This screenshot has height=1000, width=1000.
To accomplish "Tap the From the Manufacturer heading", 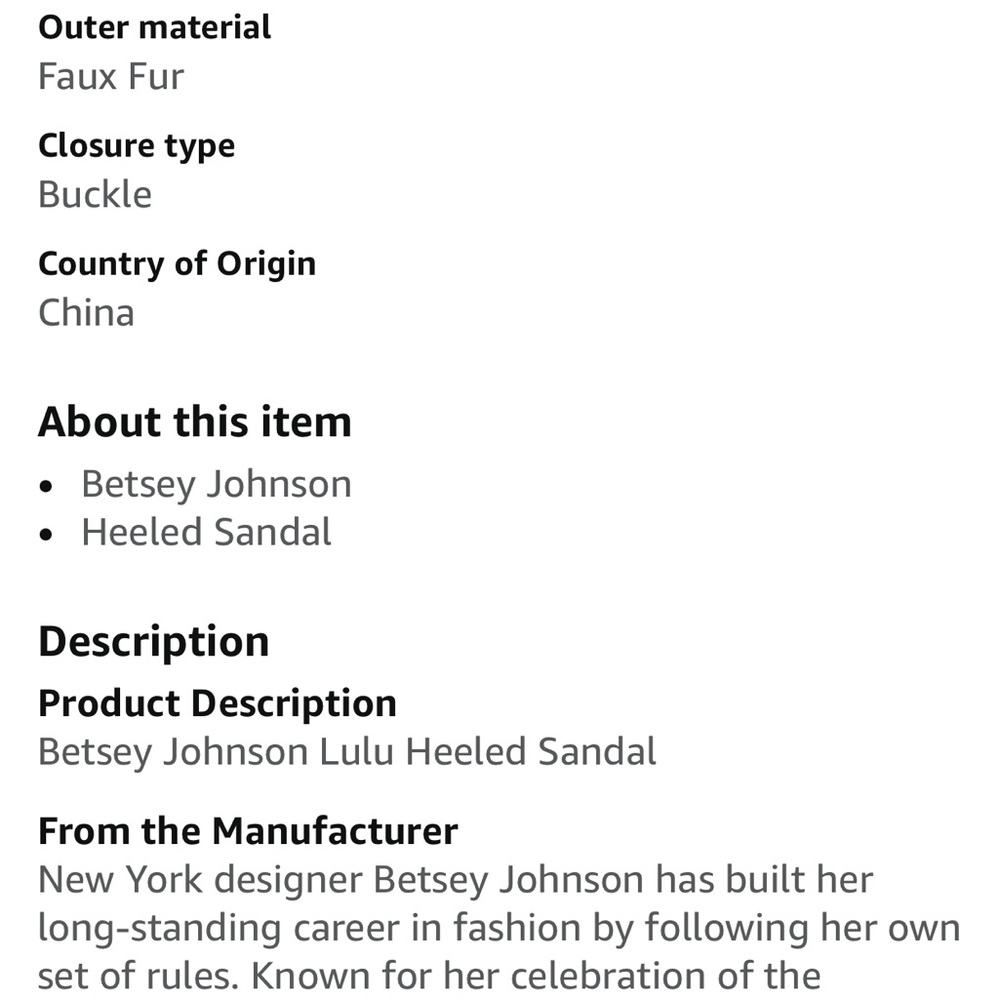I will pos(248,831).
